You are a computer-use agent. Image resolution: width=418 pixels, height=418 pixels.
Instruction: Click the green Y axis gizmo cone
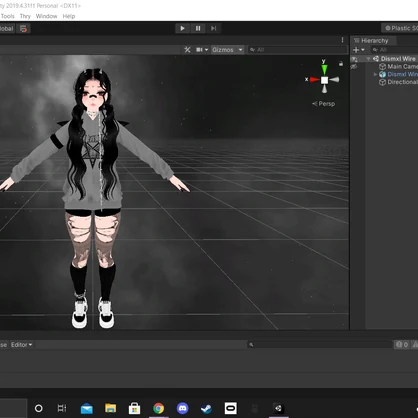click(324, 70)
